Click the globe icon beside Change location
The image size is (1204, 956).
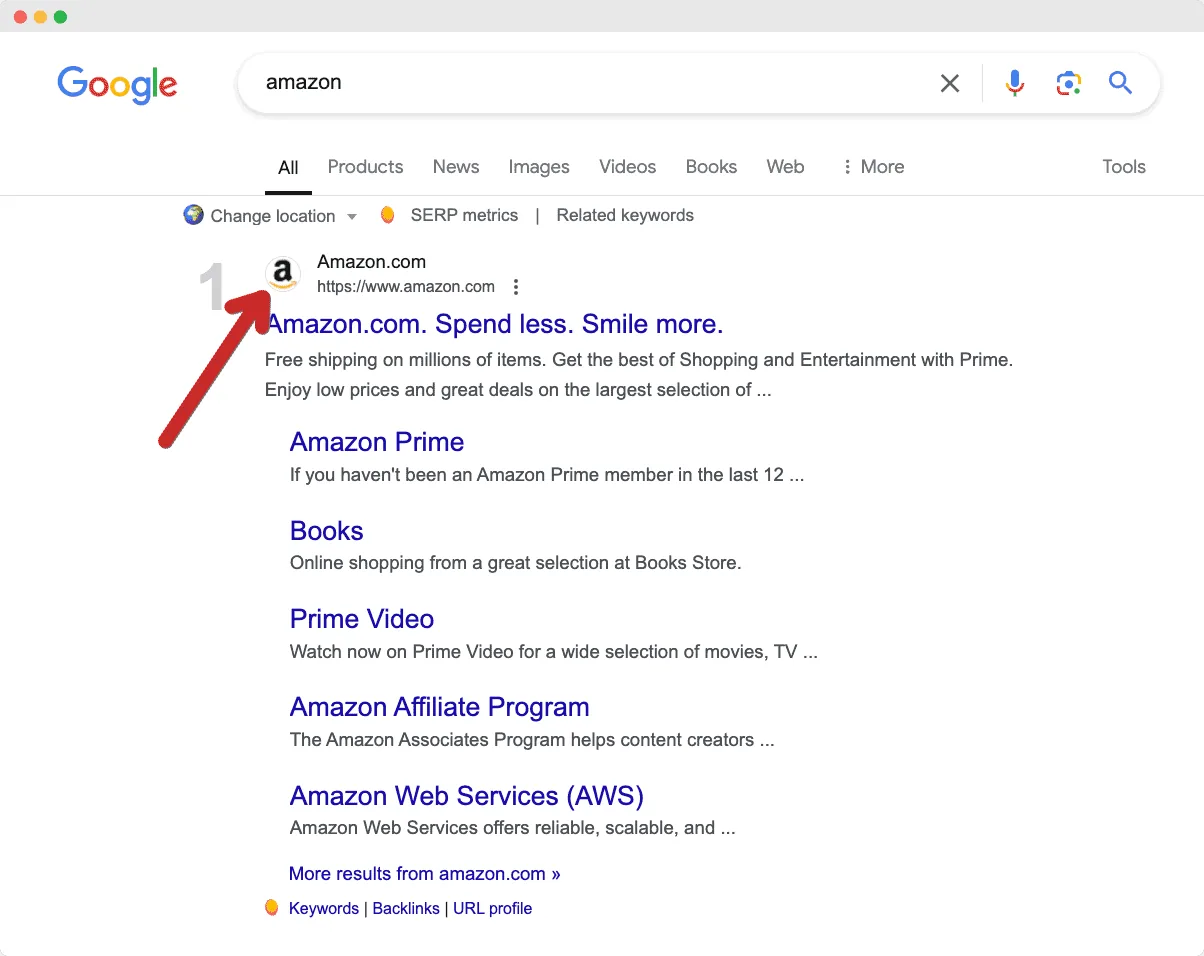193,215
